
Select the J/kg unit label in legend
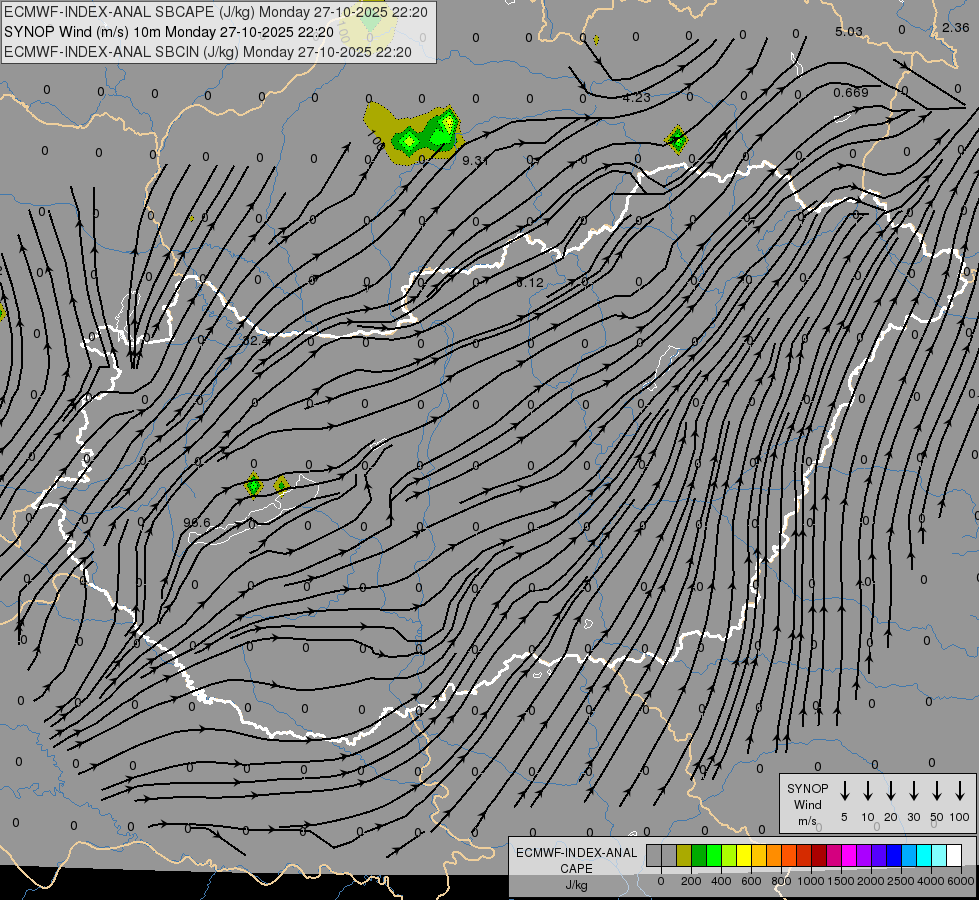tap(576, 885)
